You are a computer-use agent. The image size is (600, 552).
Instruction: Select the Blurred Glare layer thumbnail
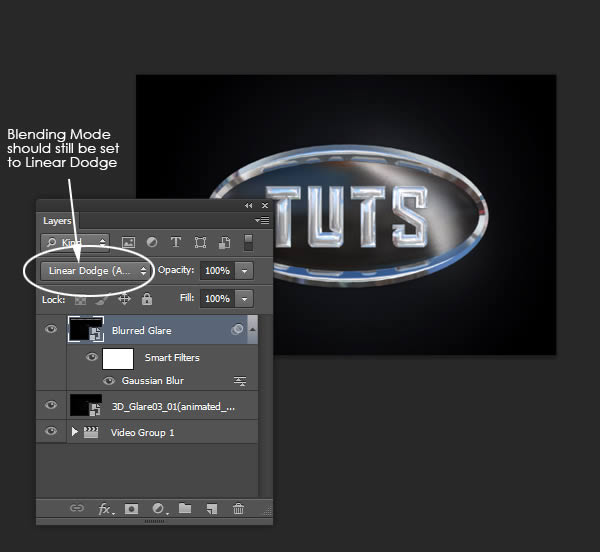pos(86,329)
